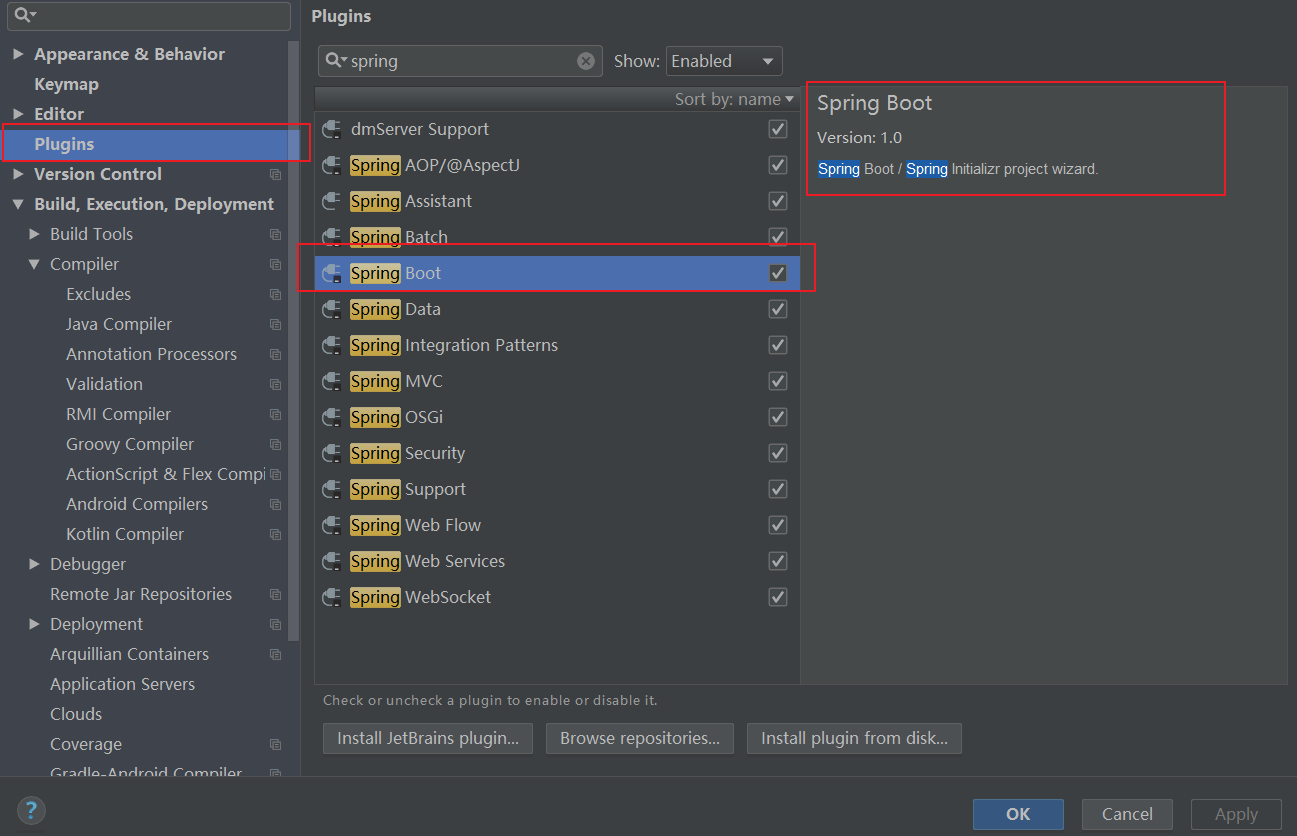Screen dimensions: 1297x836
Task: Click the Install JetBrains plugin button
Action: (428, 739)
